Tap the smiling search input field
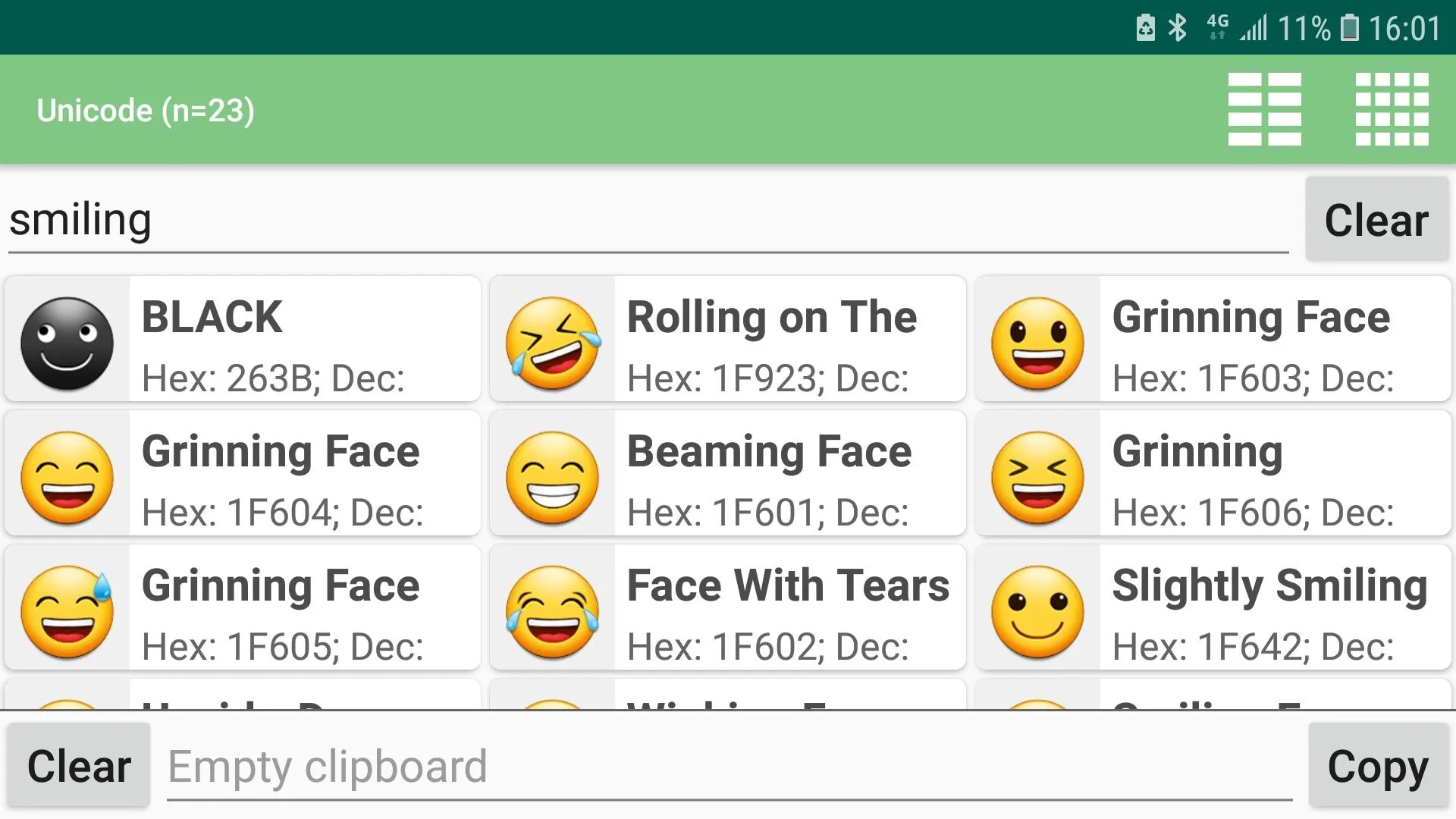The image size is (1456, 819). tap(649, 219)
